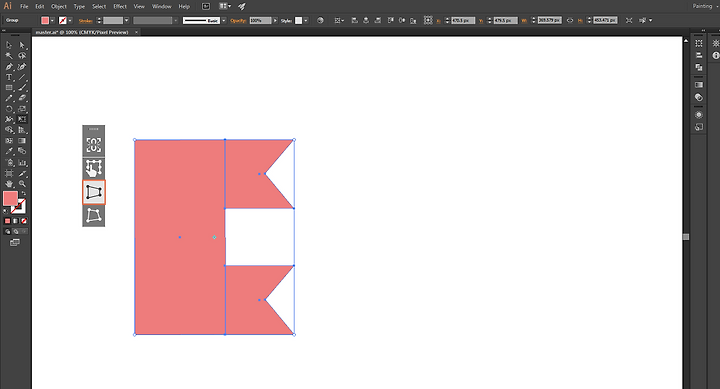Close the master.ai document tab

[x=136, y=32]
